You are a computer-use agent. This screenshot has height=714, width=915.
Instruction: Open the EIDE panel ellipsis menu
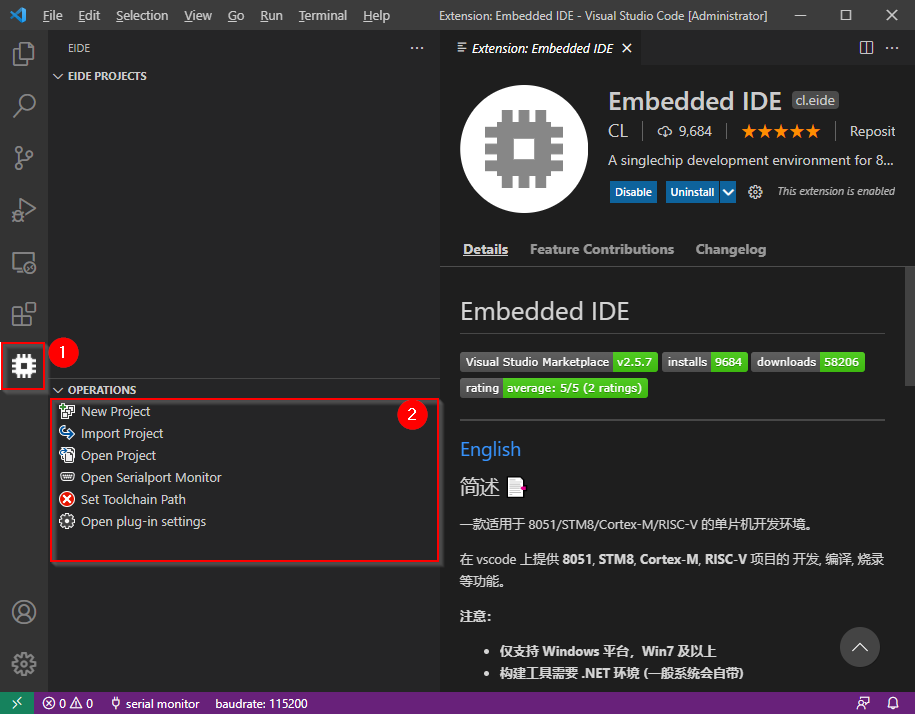pos(417,48)
